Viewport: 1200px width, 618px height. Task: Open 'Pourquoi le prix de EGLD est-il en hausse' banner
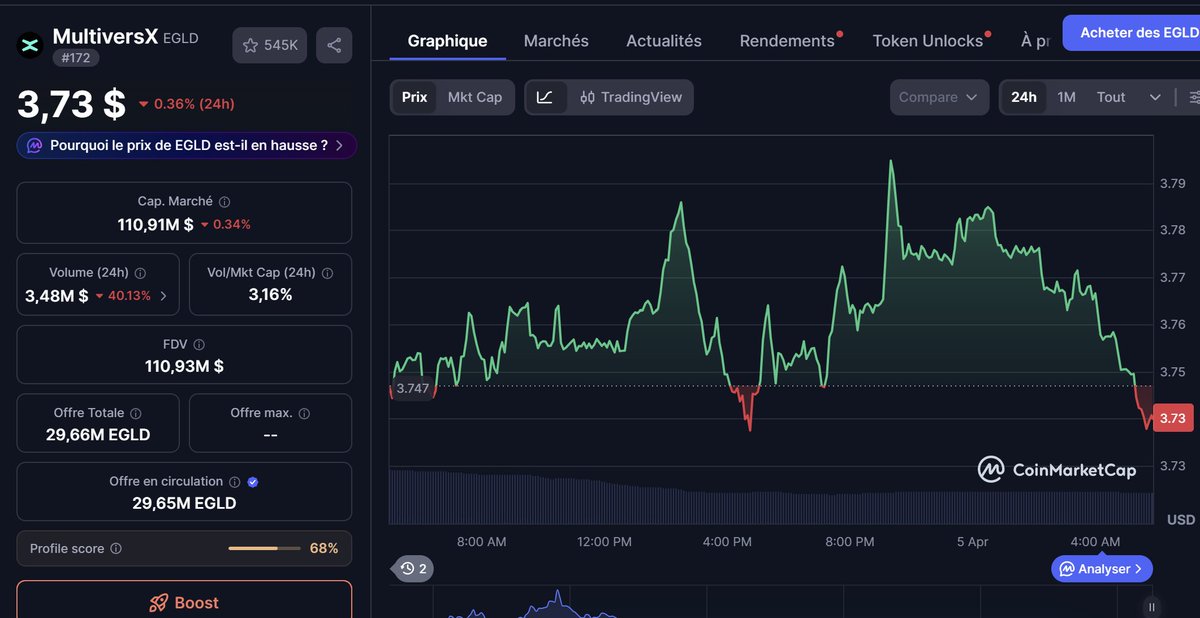click(x=187, y=145)
